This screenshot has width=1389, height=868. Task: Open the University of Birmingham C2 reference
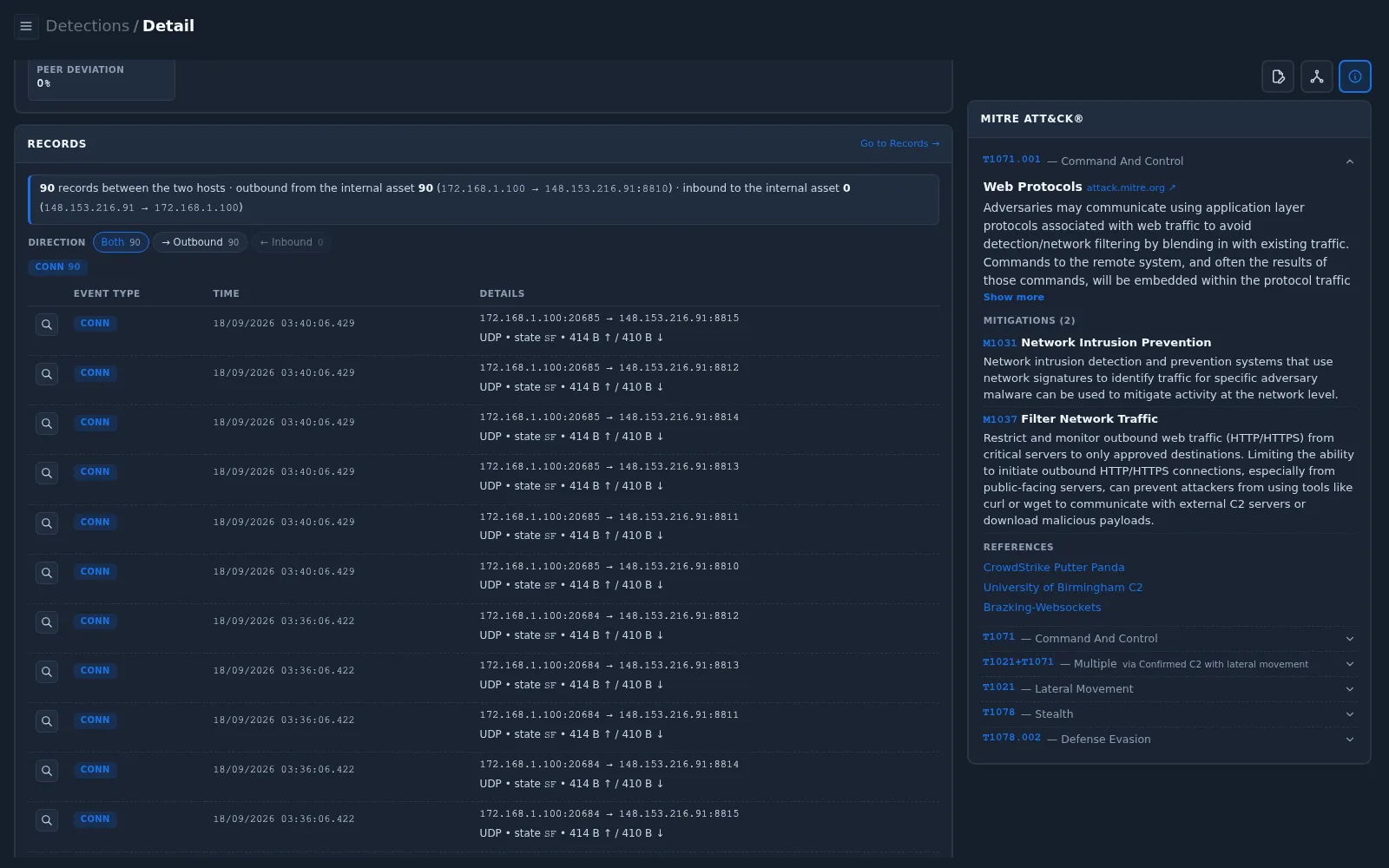[x=1063, y=588]
